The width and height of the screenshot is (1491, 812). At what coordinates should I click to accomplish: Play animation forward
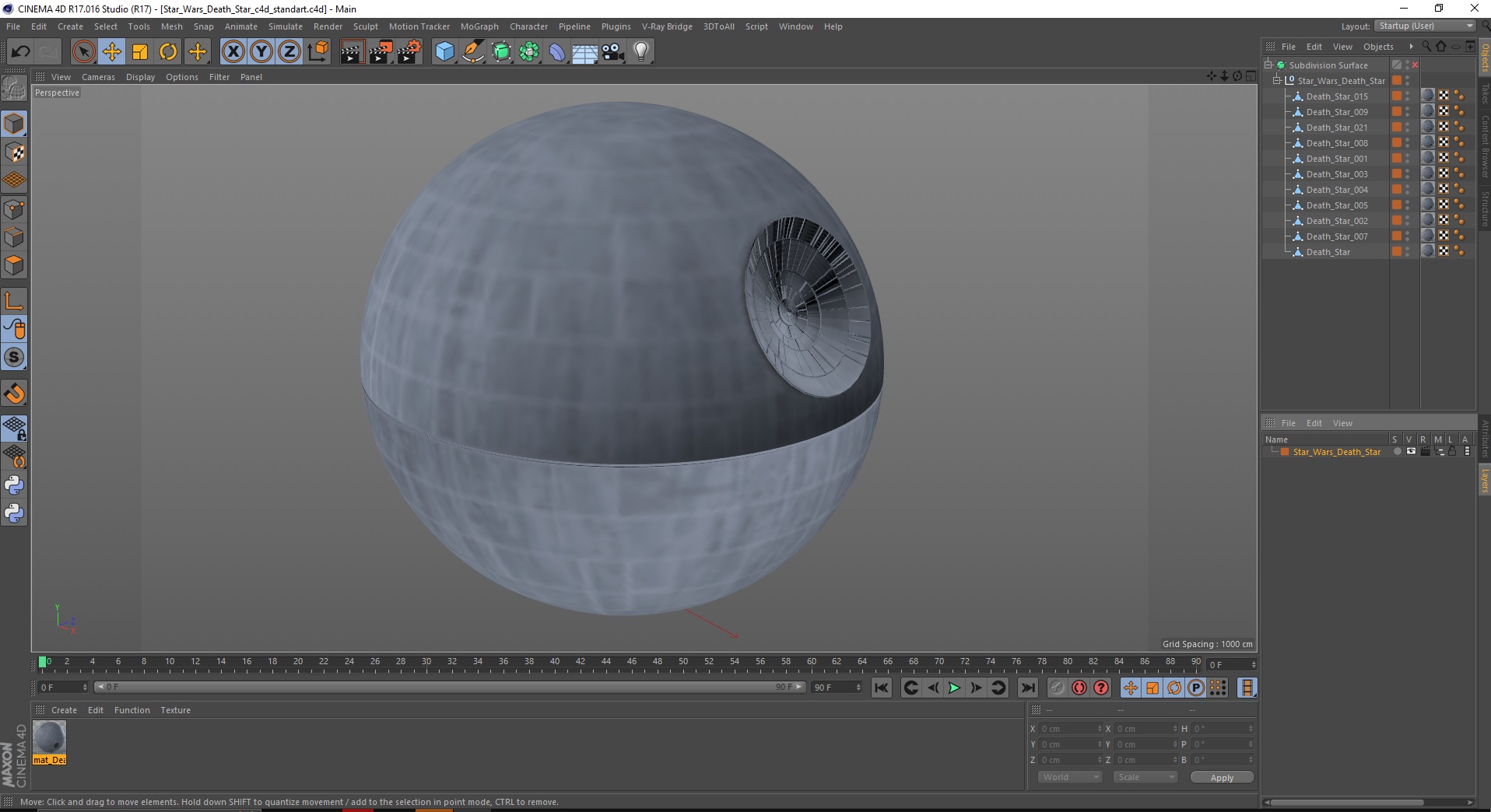pos(954,688)
